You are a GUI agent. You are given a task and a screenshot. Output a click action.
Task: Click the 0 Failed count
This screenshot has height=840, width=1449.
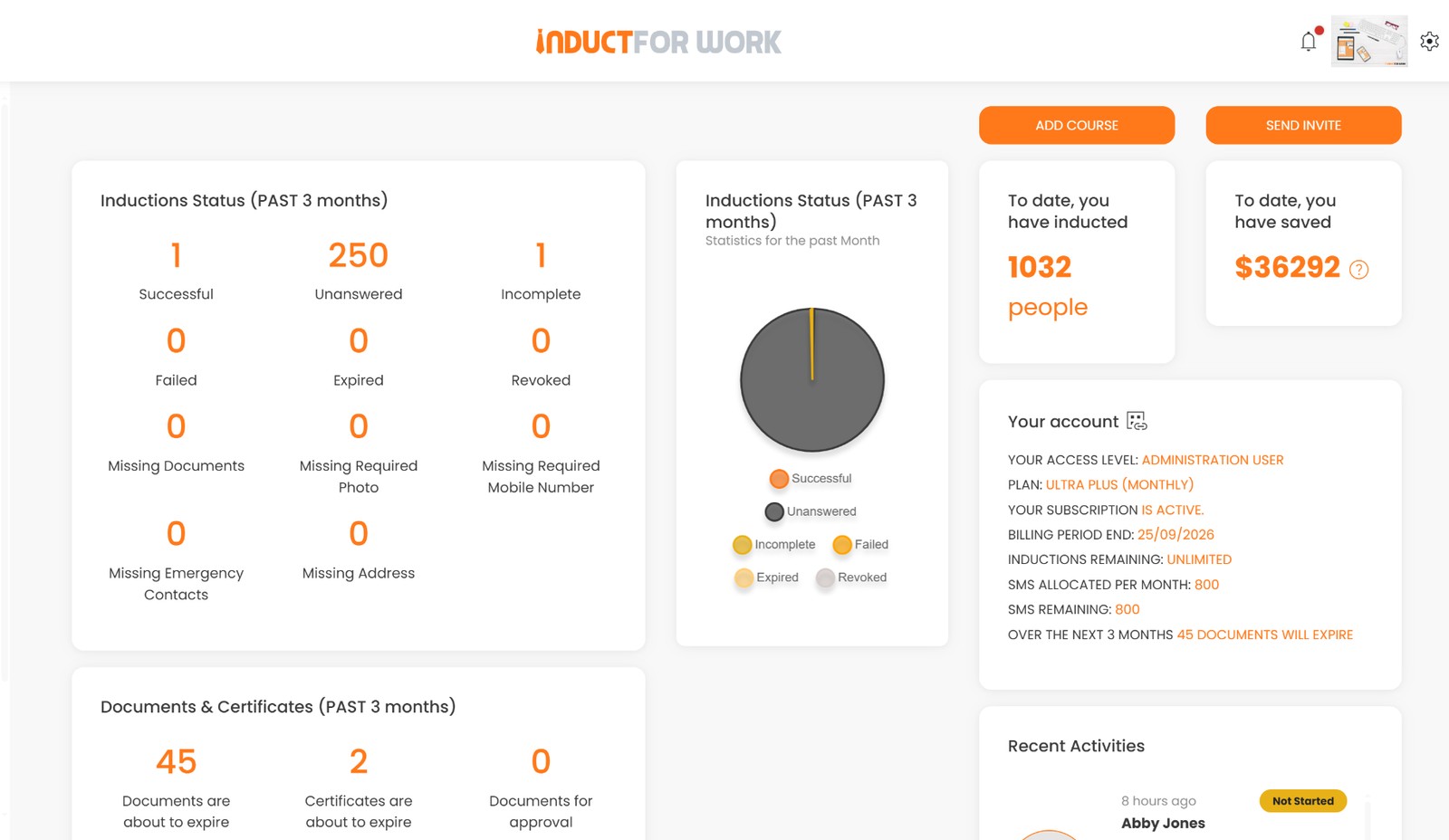(177, 341)
